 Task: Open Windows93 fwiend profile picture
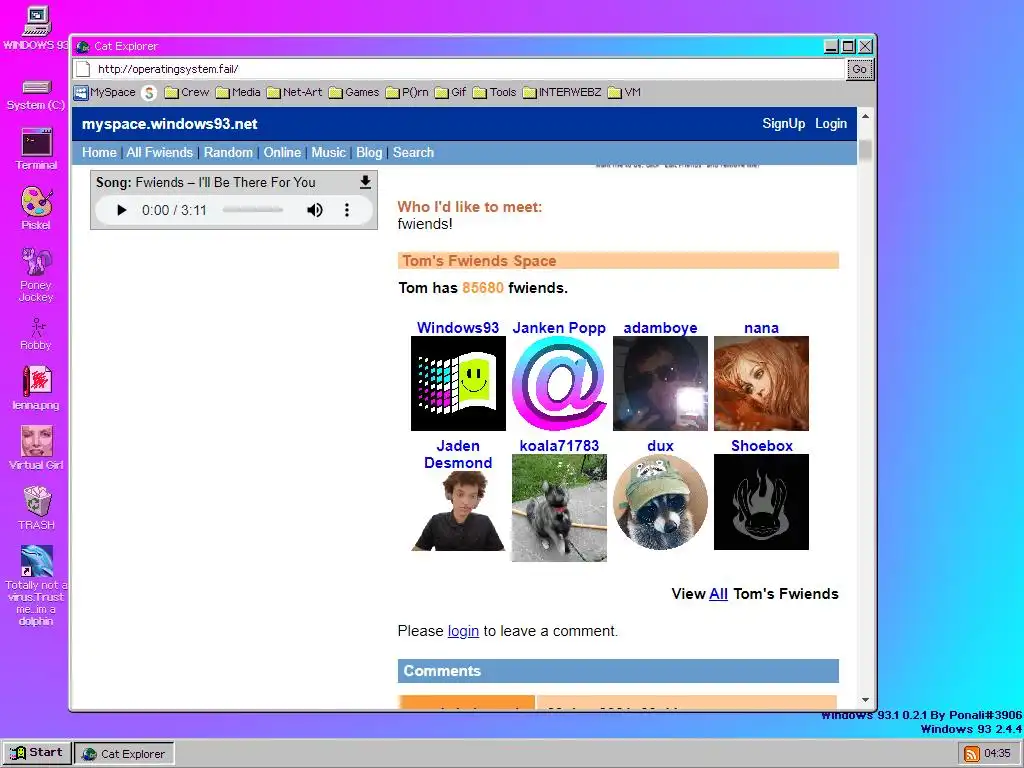pyautogui.click(x=458, y=383)
